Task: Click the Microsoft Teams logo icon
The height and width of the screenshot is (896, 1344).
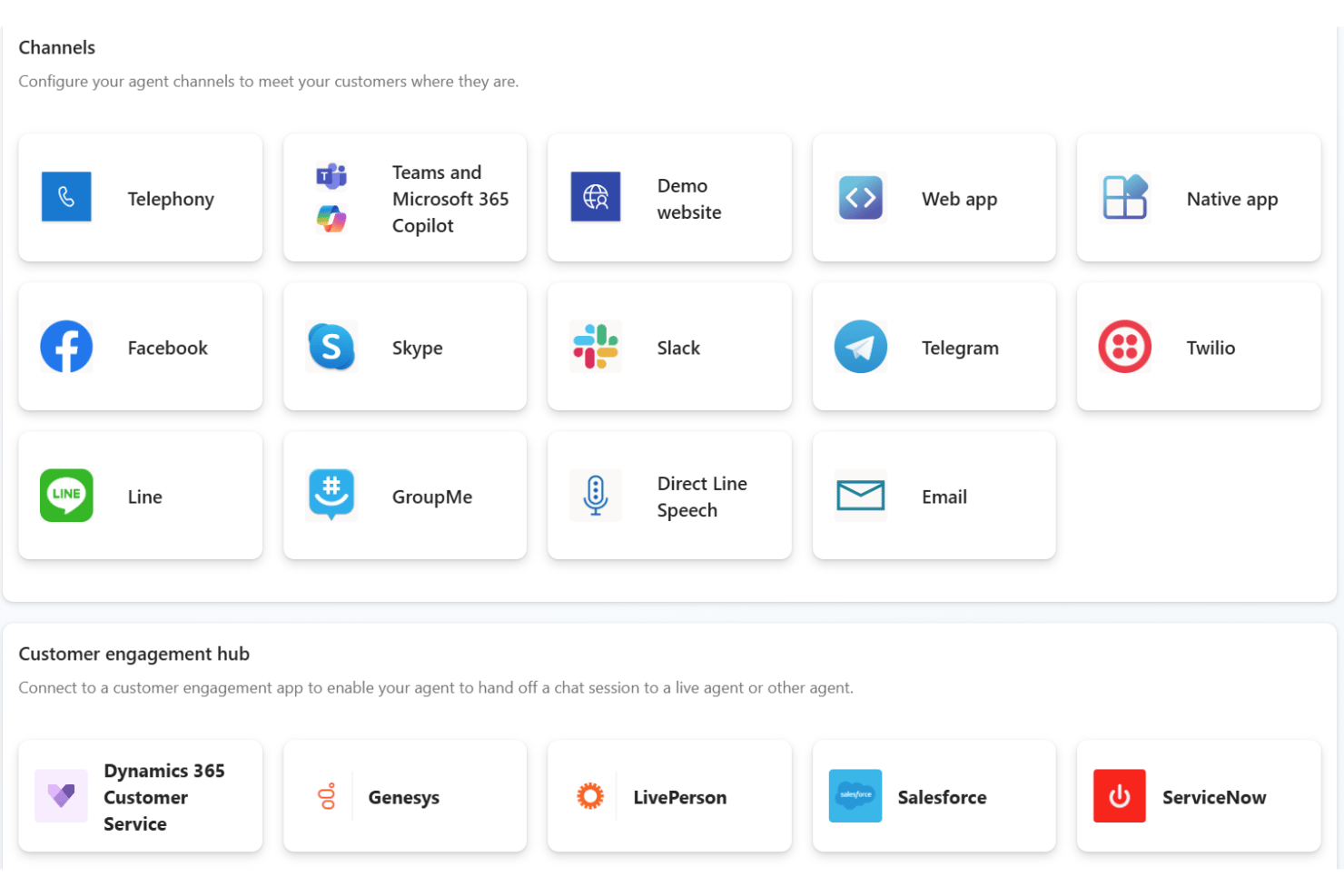Action: (331, 175)
